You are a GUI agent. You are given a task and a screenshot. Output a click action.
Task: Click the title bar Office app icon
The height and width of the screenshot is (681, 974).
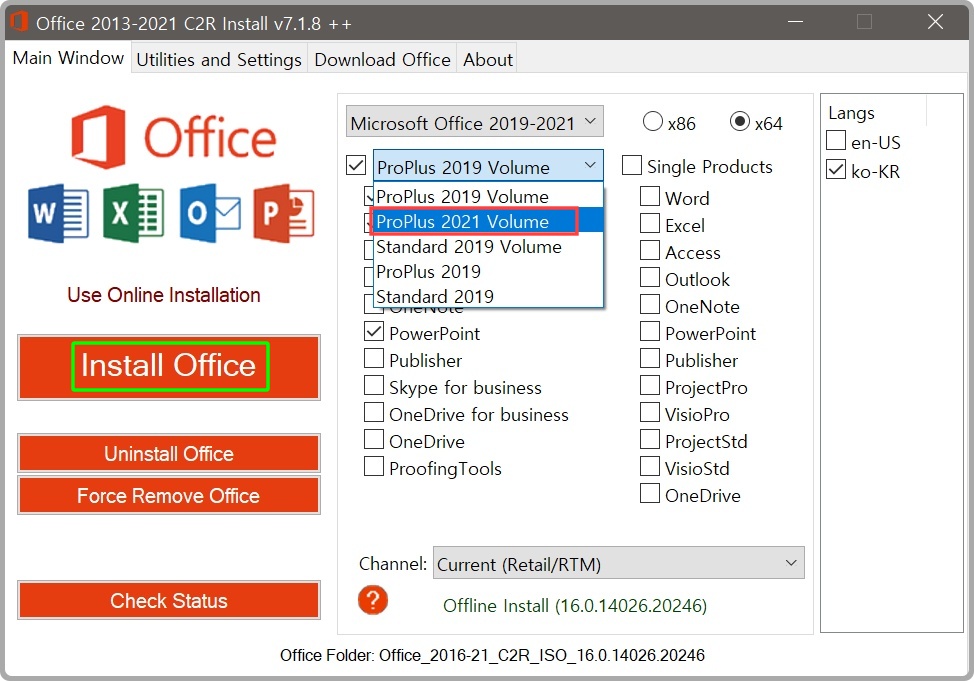point(19,22)
